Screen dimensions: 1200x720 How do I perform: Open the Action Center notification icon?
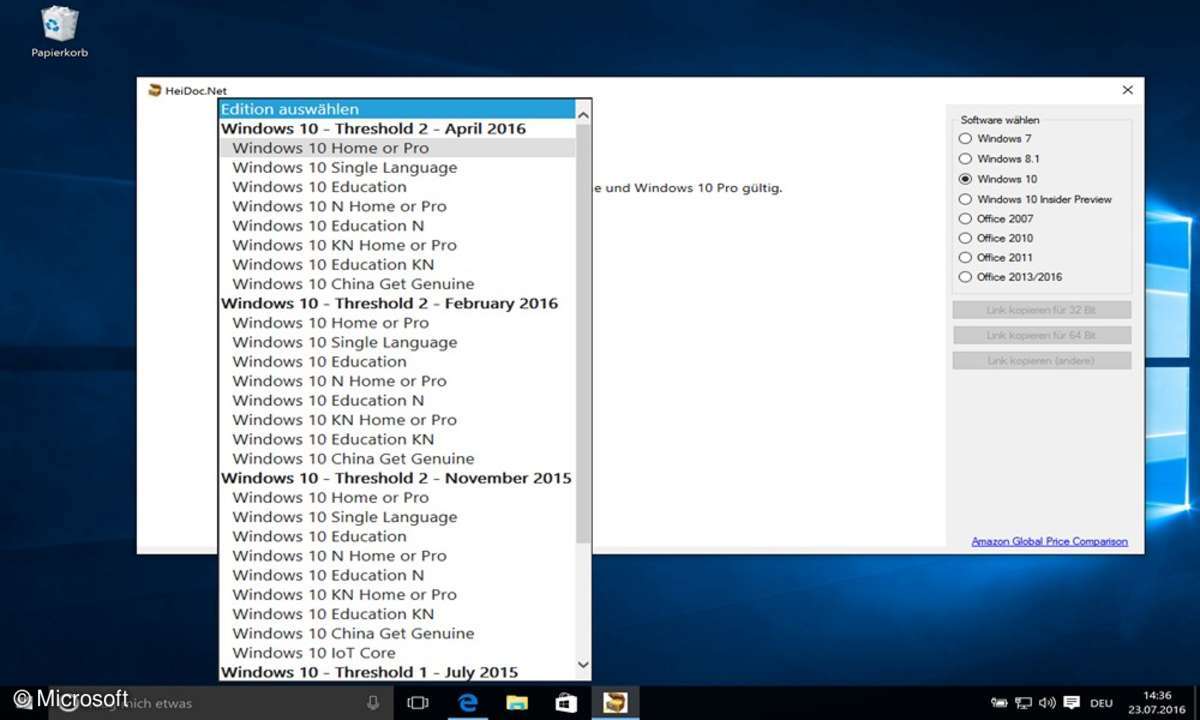click(1071, 703)
